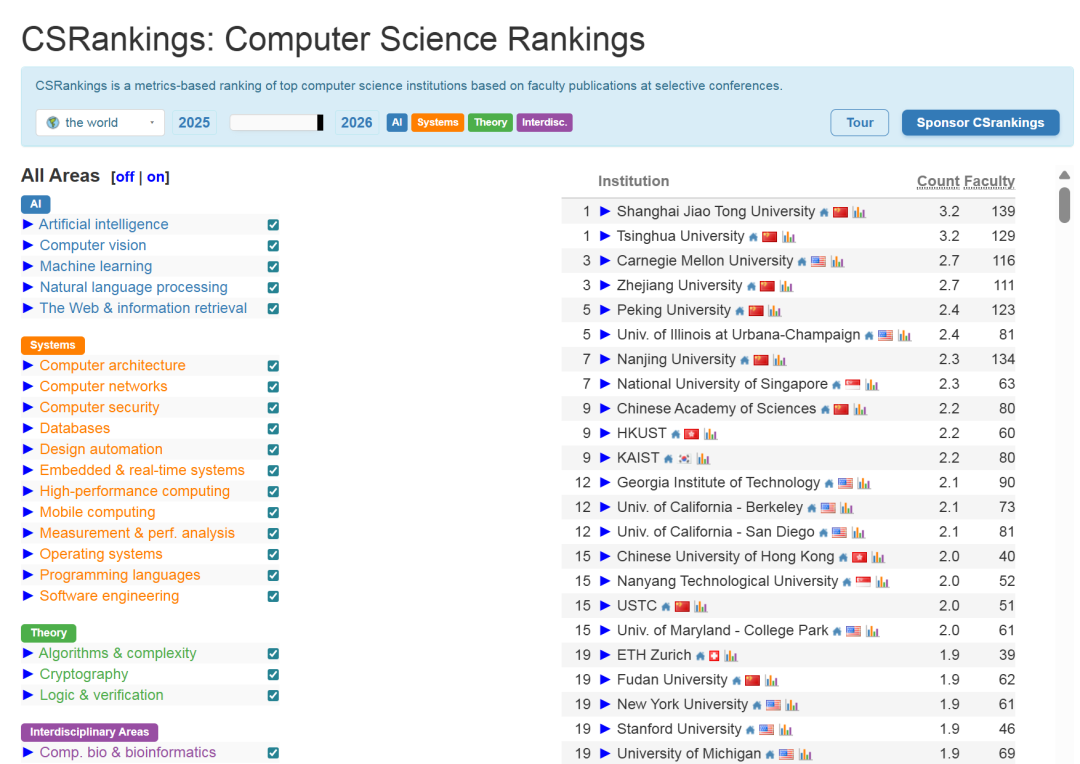Show bar chart for University of Michigan
Image resolution: width=1080 pixels, height=764 pixels.
806,755
